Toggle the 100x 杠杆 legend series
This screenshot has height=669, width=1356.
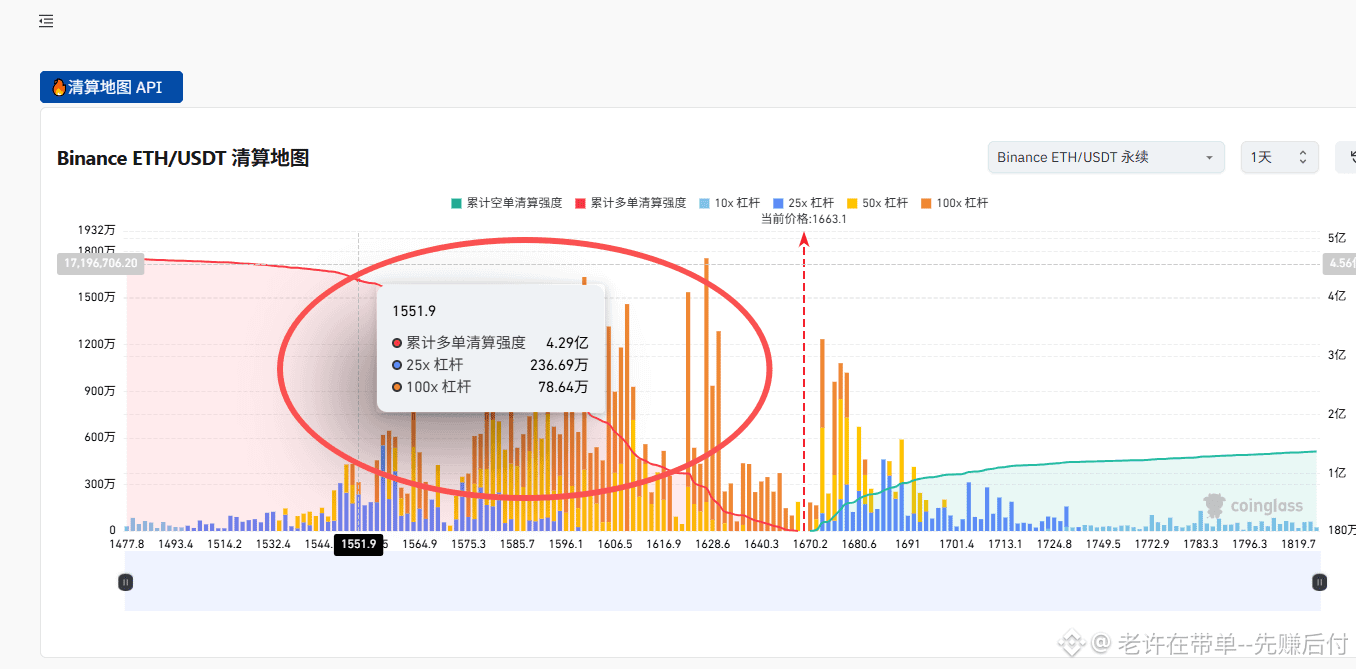click(955, 203)
